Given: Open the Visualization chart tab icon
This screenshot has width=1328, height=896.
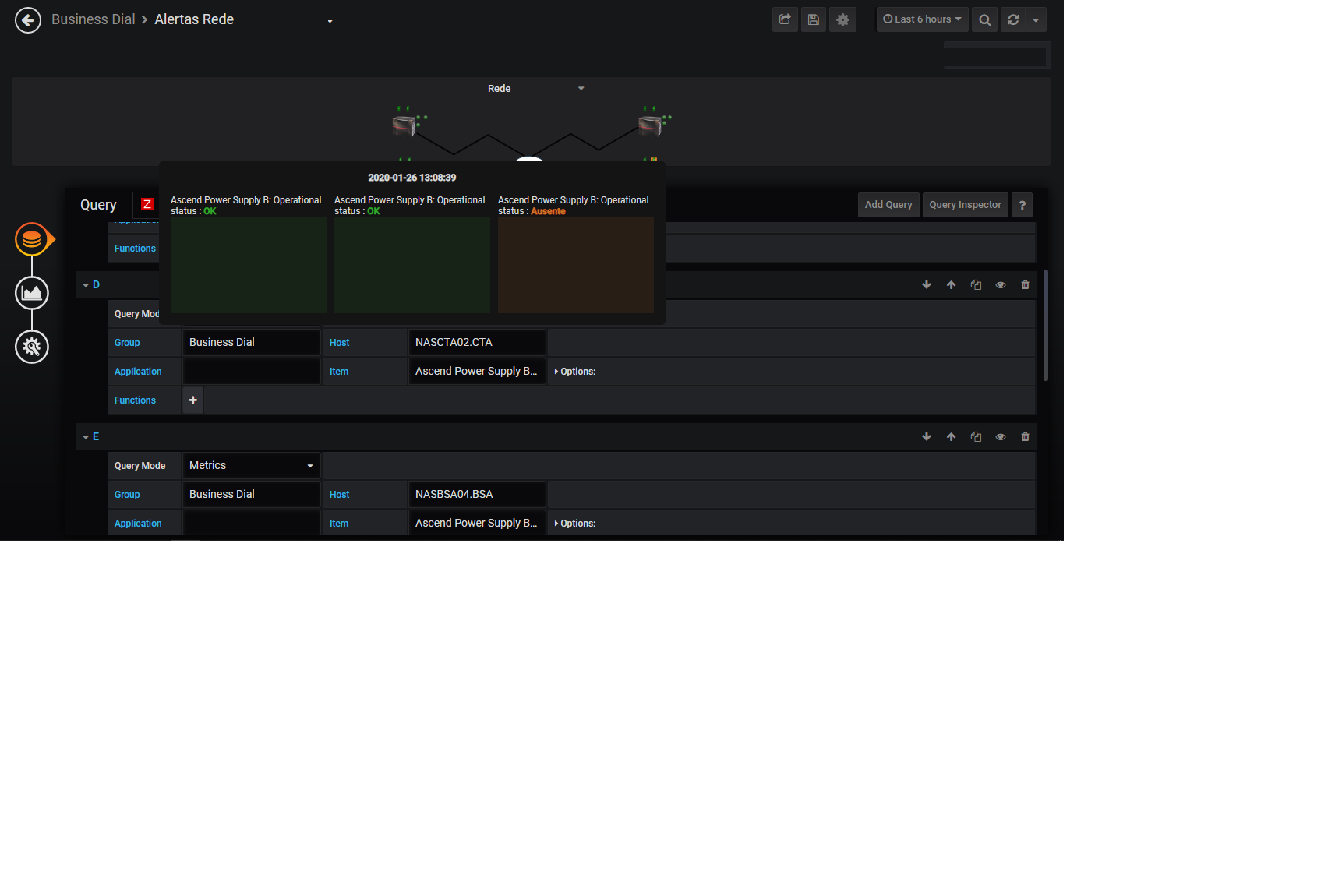Looking at the screenshot, I should pos(32,293).
